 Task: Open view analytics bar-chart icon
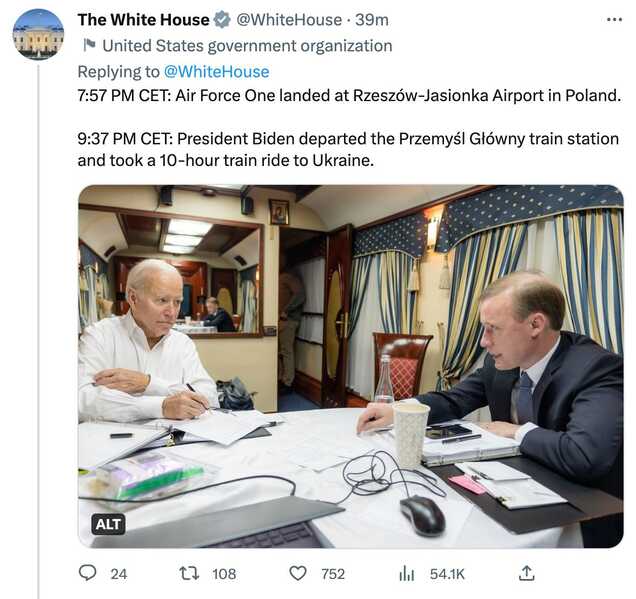[x=407, y=573]
